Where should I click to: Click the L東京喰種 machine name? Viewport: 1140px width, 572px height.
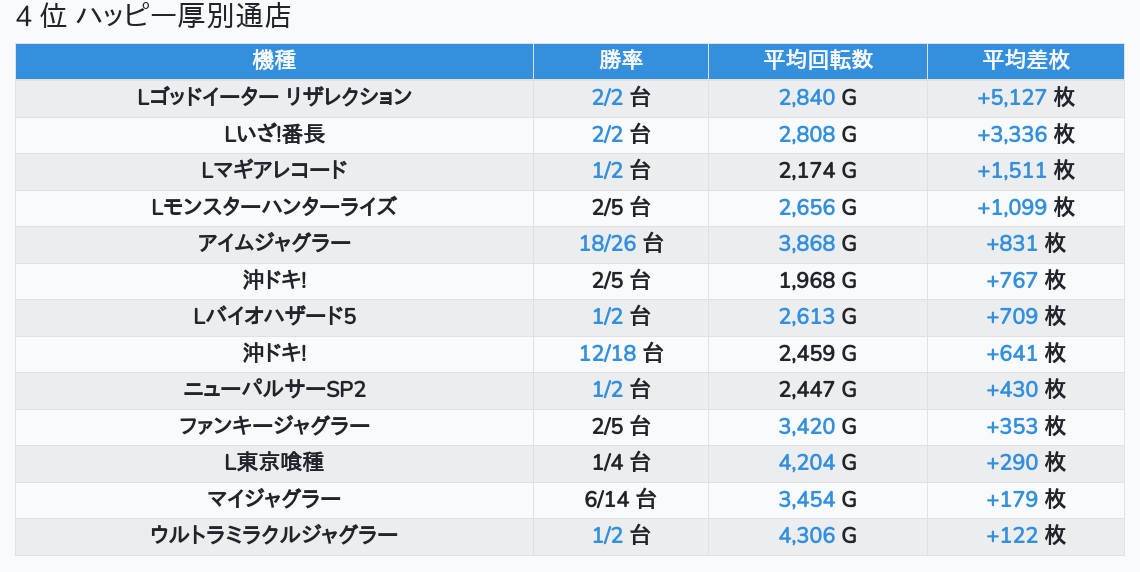[274, 462]
